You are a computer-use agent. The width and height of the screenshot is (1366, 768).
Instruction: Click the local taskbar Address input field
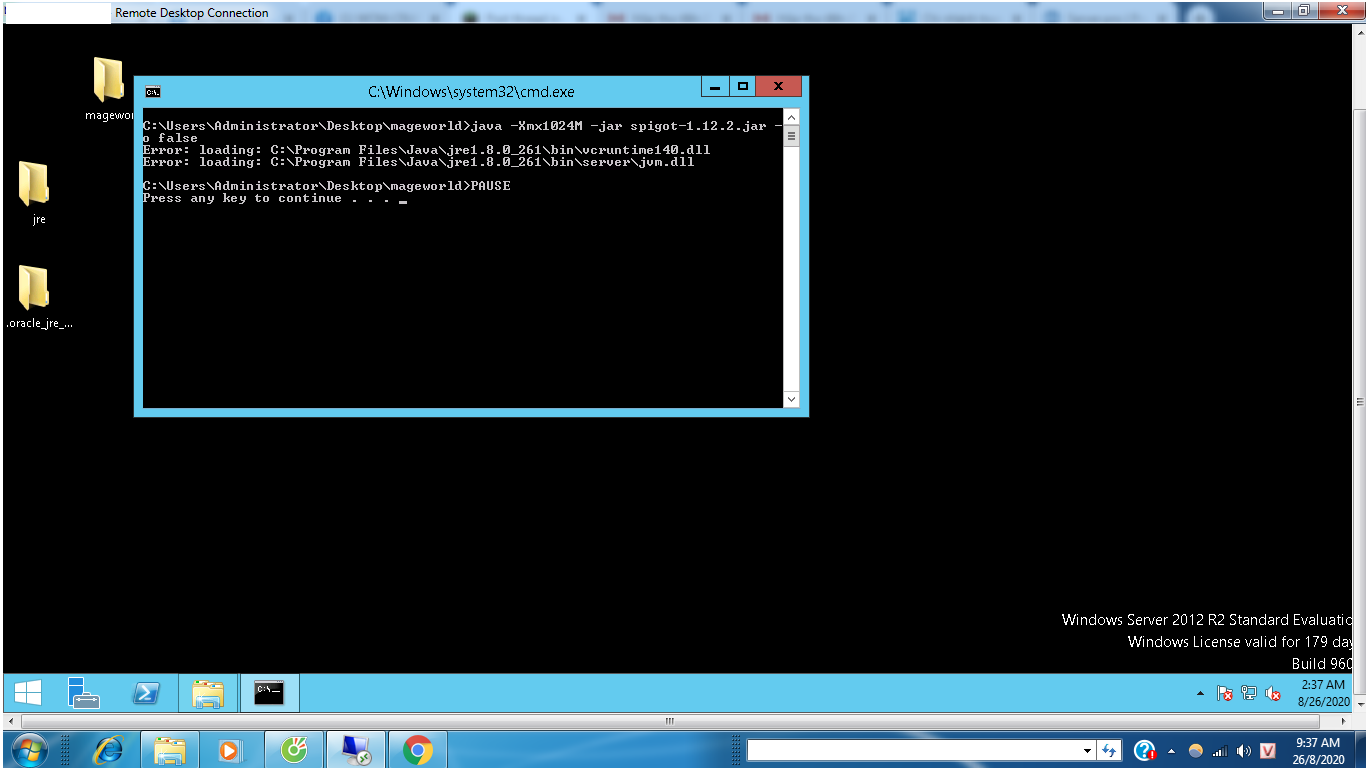click(913, 750)
